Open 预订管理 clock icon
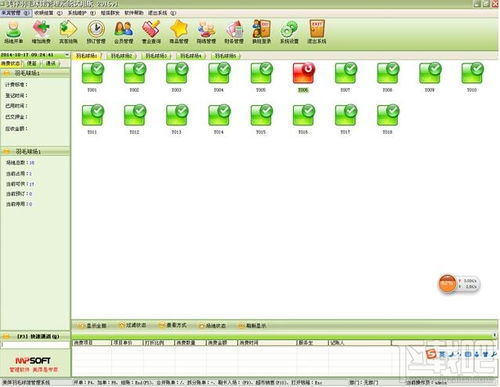The width and height of the screenshot is (500, 387). pos(96,32)
